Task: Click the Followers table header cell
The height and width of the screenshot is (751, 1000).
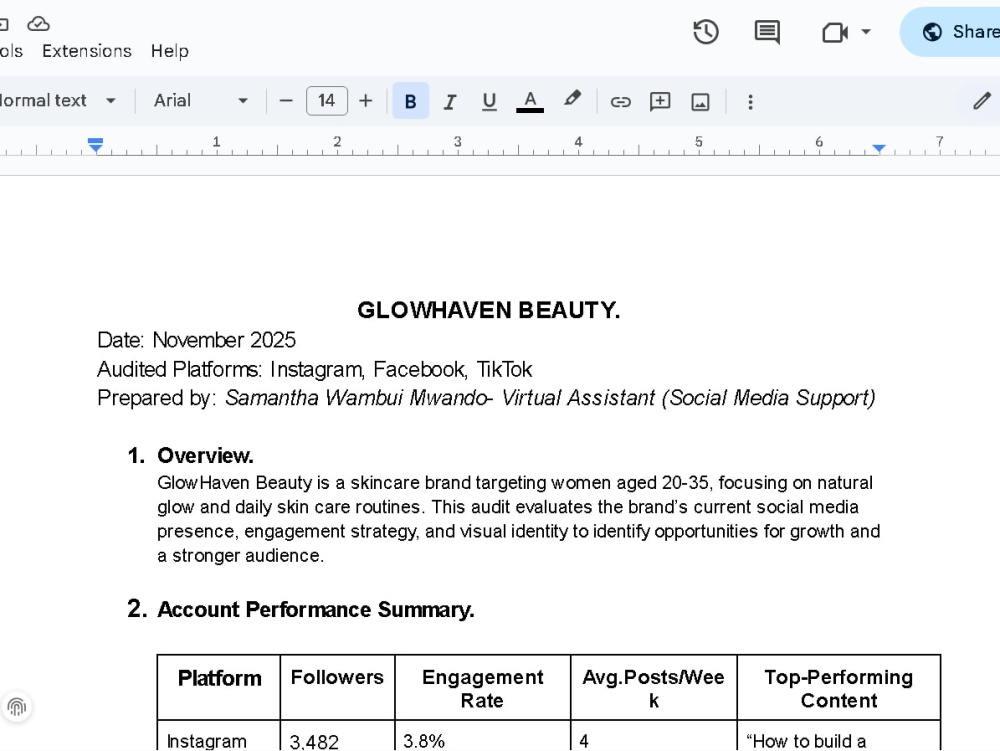Action: tap(337, 687)
